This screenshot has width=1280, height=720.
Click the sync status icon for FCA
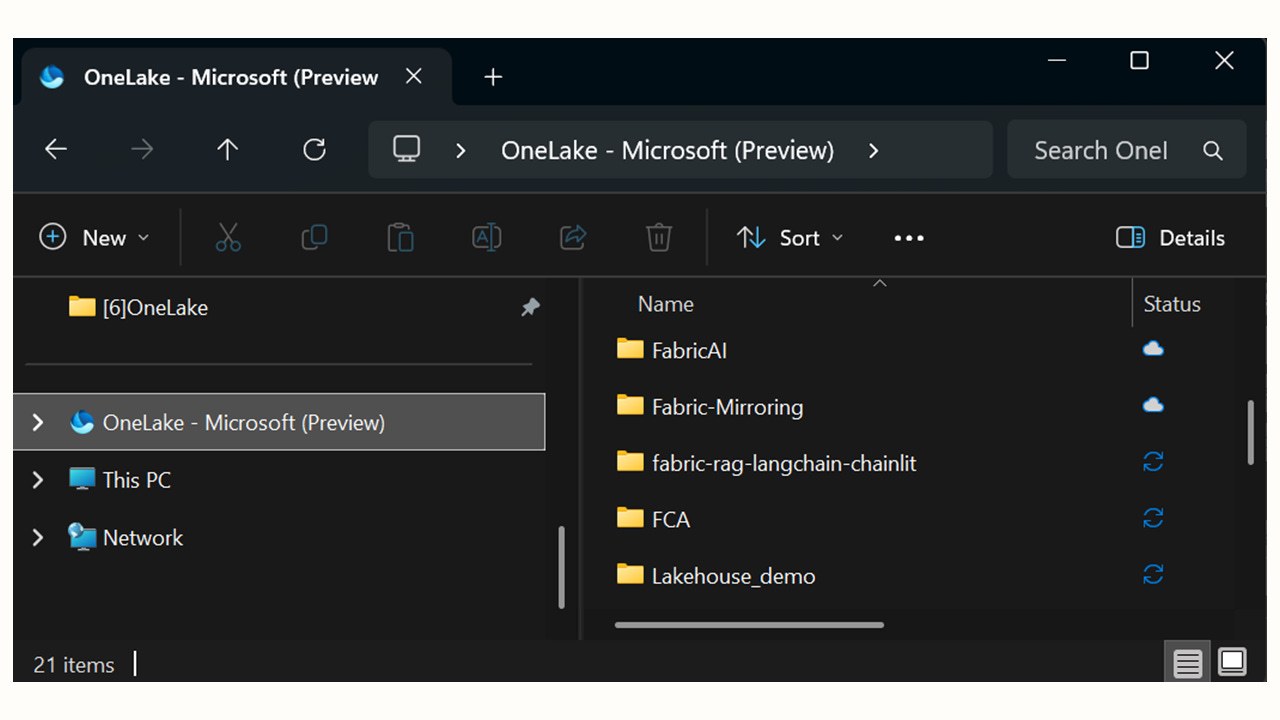click(1153, 517)
